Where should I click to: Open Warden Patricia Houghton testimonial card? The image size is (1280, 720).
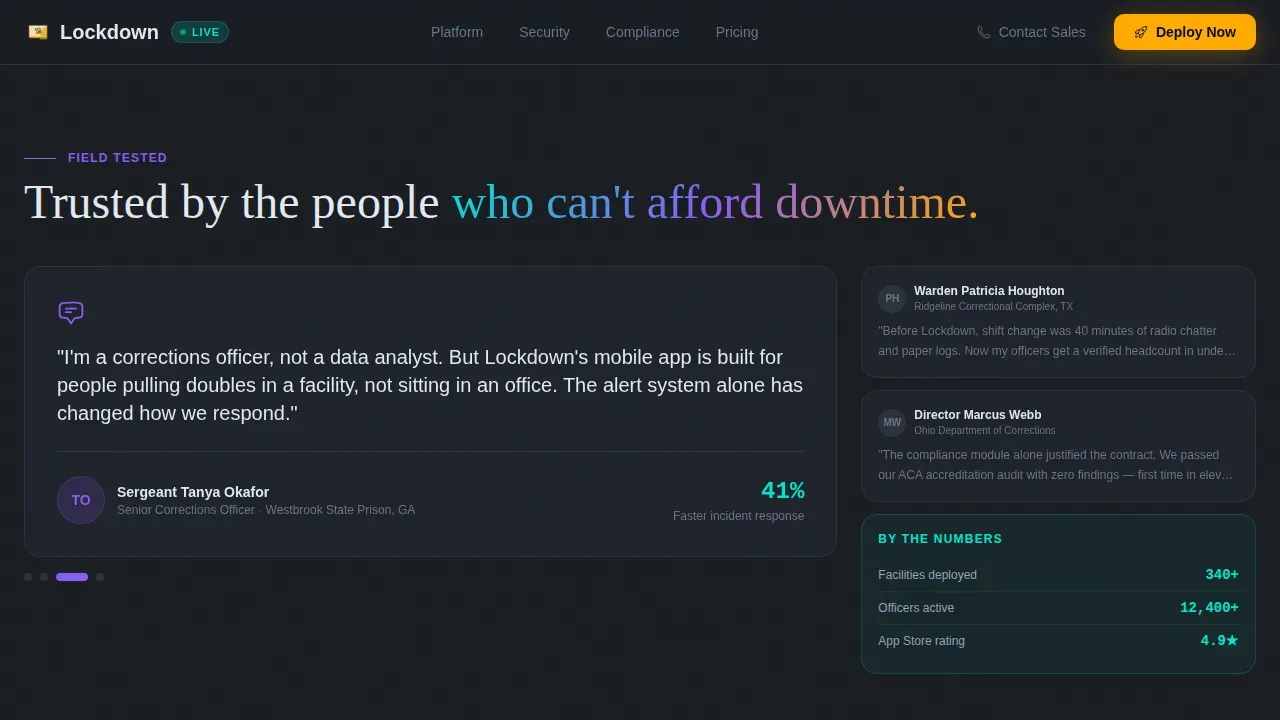click(x=1058, y=322)
